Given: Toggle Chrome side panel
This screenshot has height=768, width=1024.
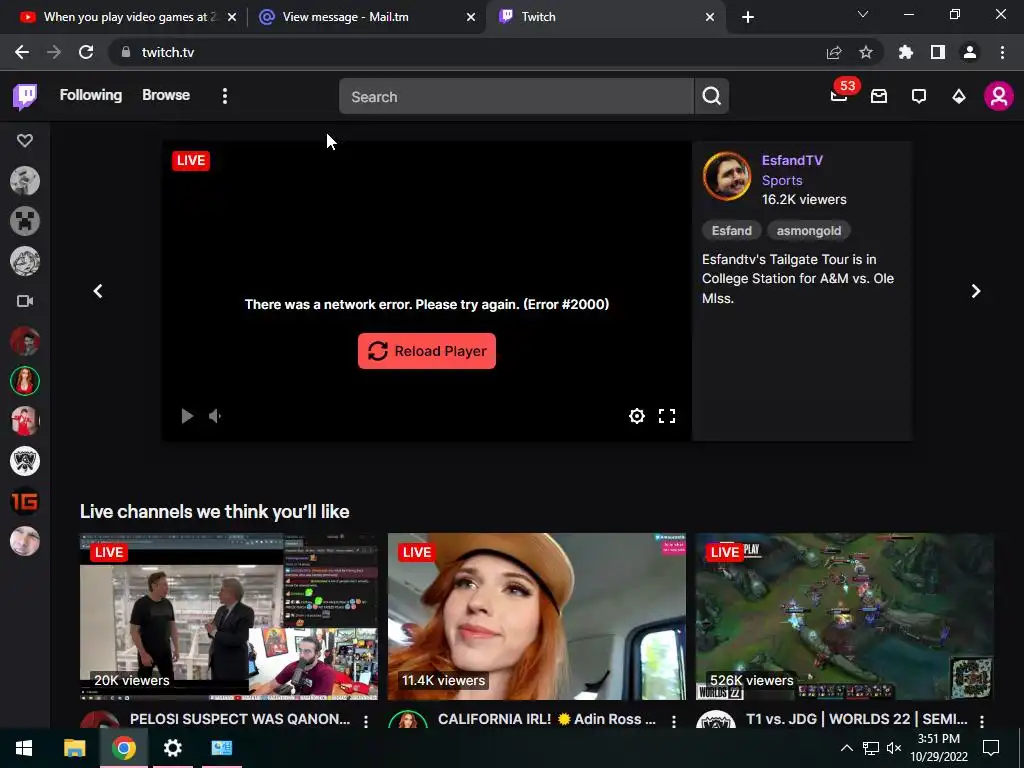Looking at the screenshot, I should (938, 52).
